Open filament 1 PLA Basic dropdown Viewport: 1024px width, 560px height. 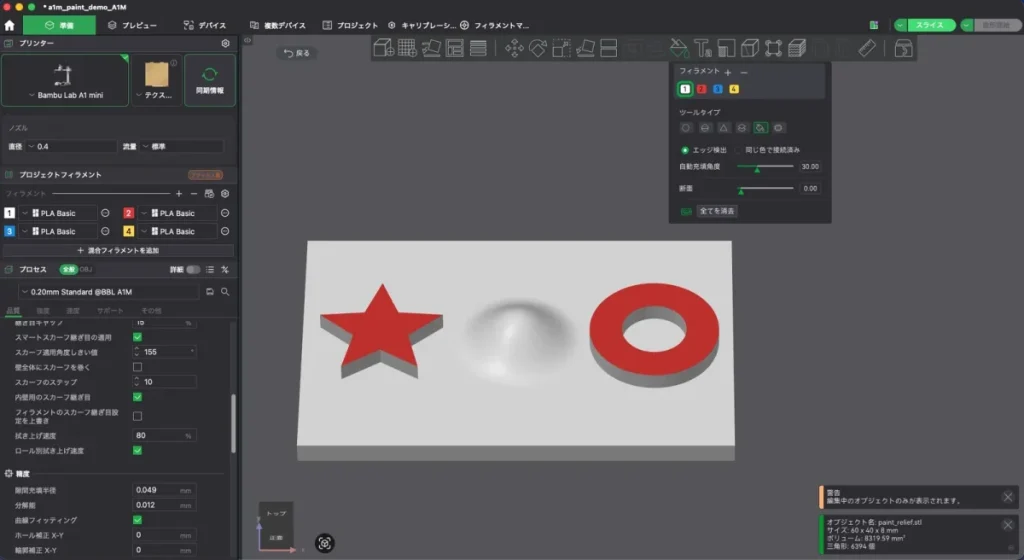[57, 213]
